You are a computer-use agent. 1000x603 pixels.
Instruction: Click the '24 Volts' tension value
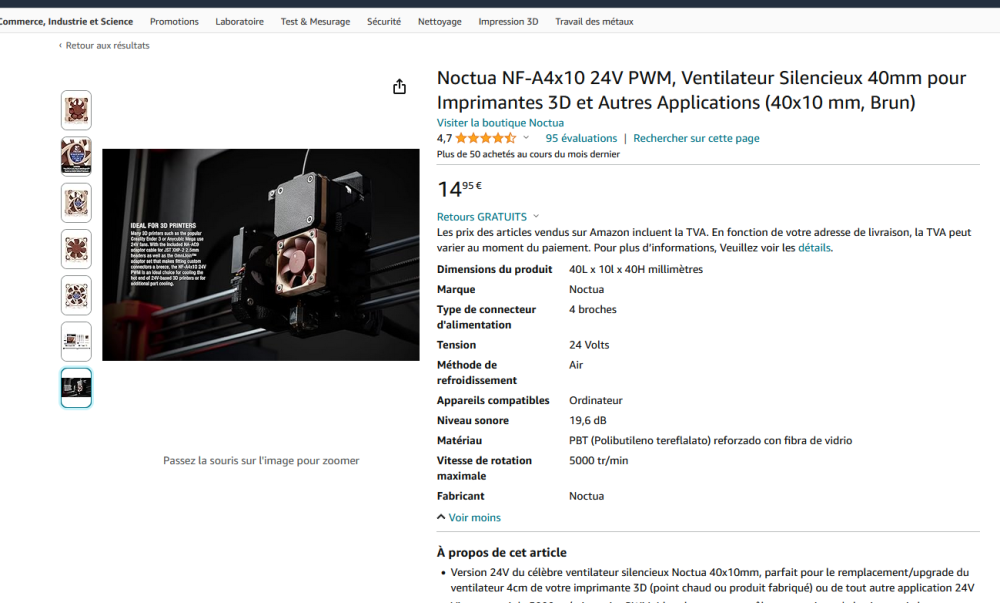point(589,345)
